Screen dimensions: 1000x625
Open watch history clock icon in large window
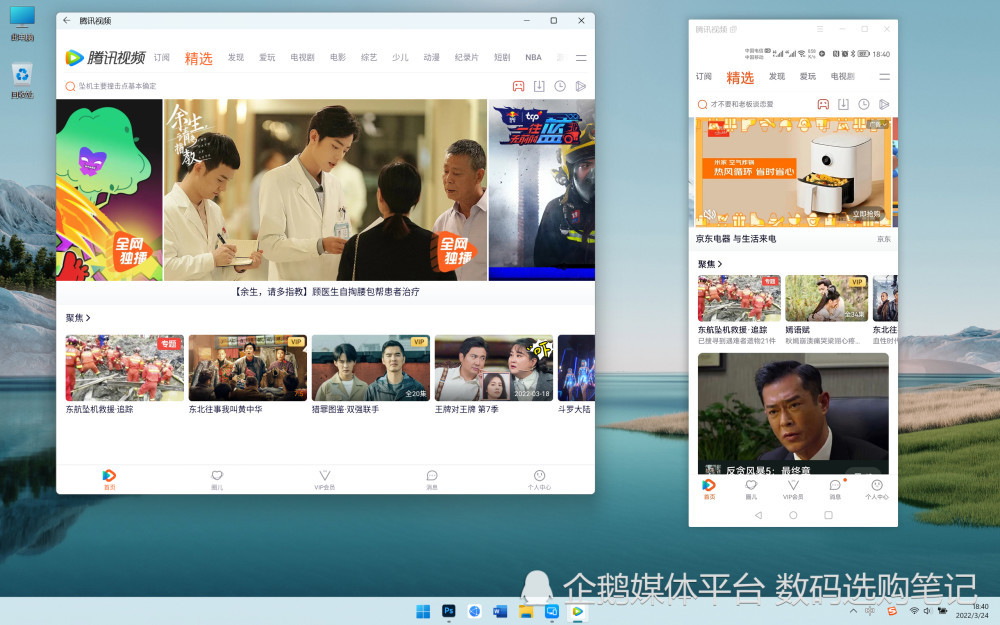pos(560,87)
